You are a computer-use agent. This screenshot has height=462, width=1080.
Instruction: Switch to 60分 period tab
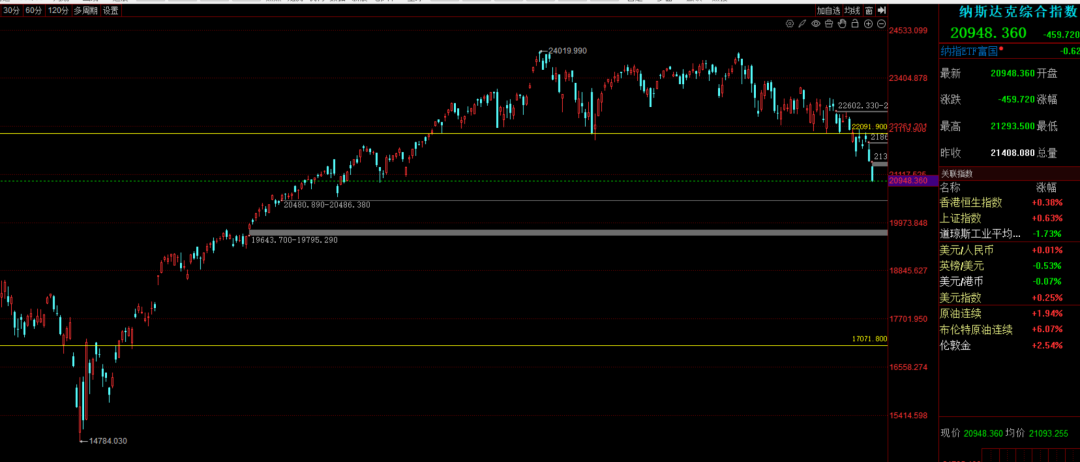[33, 10]
